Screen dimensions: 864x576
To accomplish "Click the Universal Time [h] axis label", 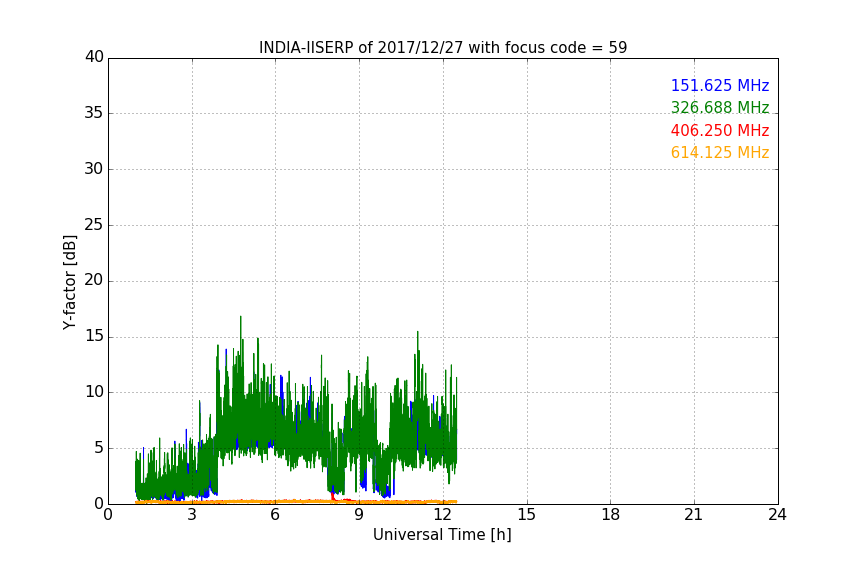I will pos(442,535).
